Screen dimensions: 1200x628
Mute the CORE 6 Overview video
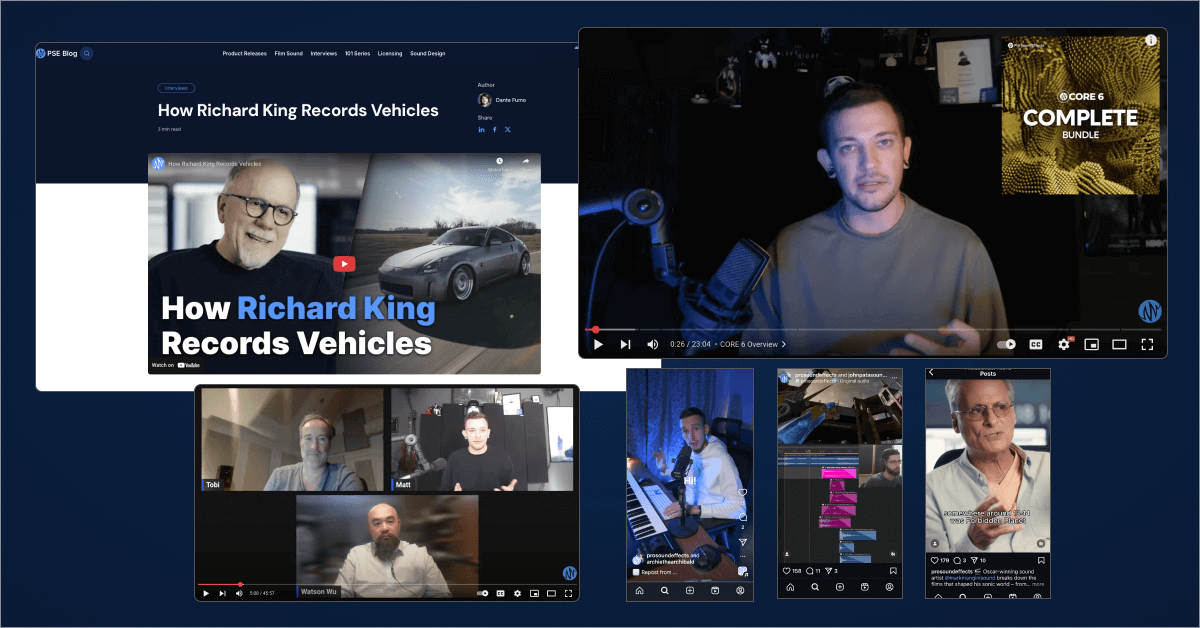pyautogui.click(x=652, y=344)
